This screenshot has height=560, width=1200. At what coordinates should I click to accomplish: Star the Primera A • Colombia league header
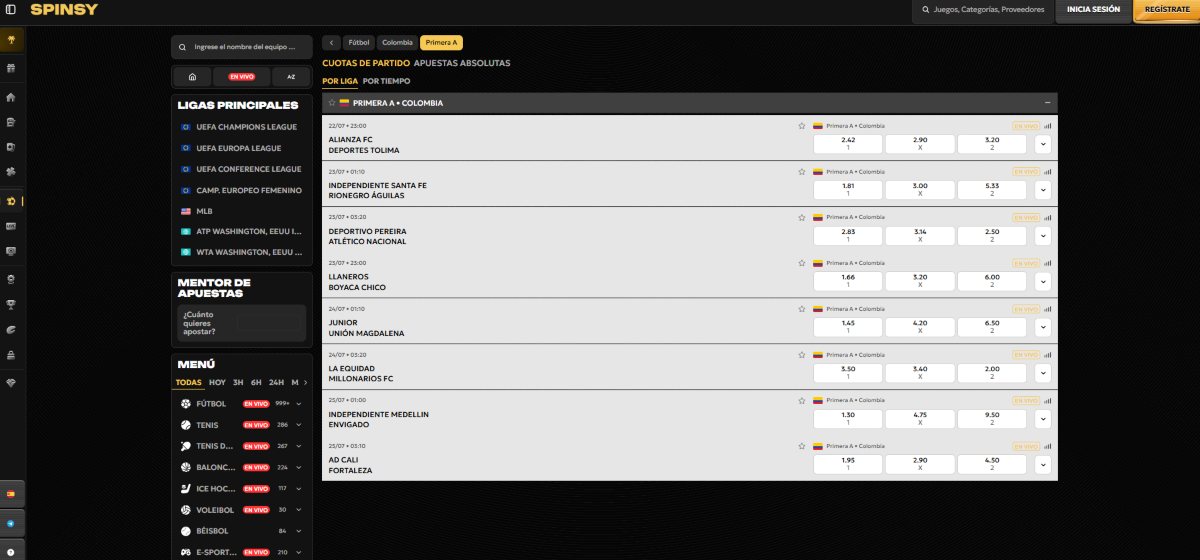[332, 103]
